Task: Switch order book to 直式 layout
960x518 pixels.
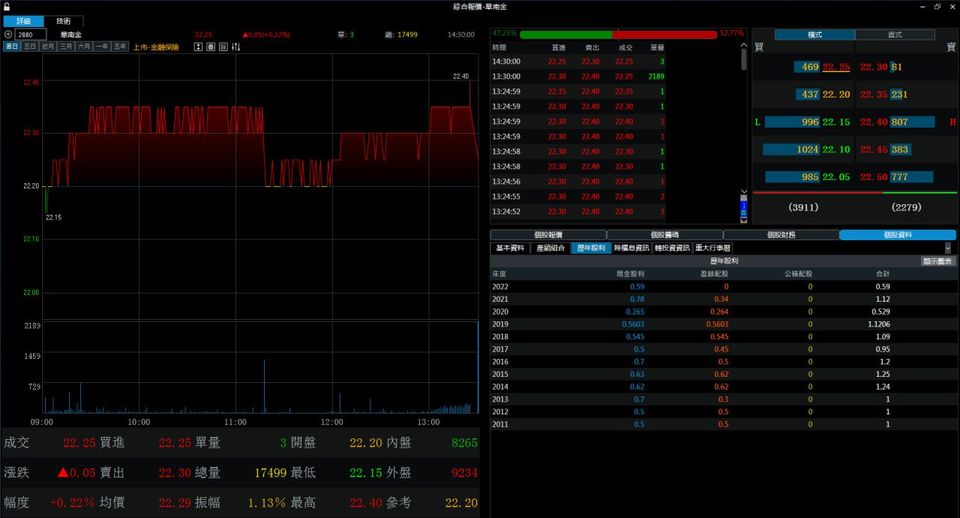Action: (895, 34)
